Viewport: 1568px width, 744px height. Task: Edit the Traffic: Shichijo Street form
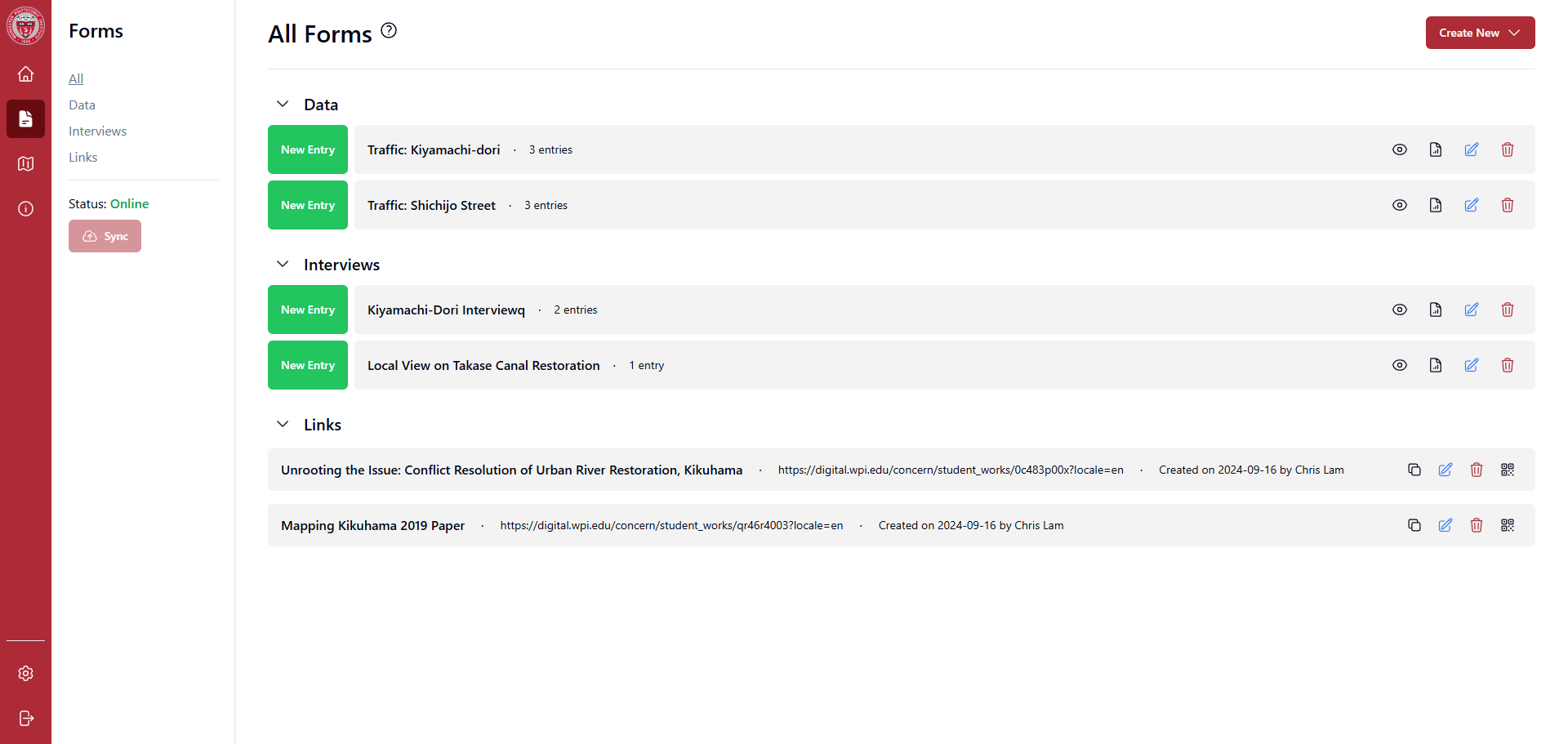click(1471, 205)
